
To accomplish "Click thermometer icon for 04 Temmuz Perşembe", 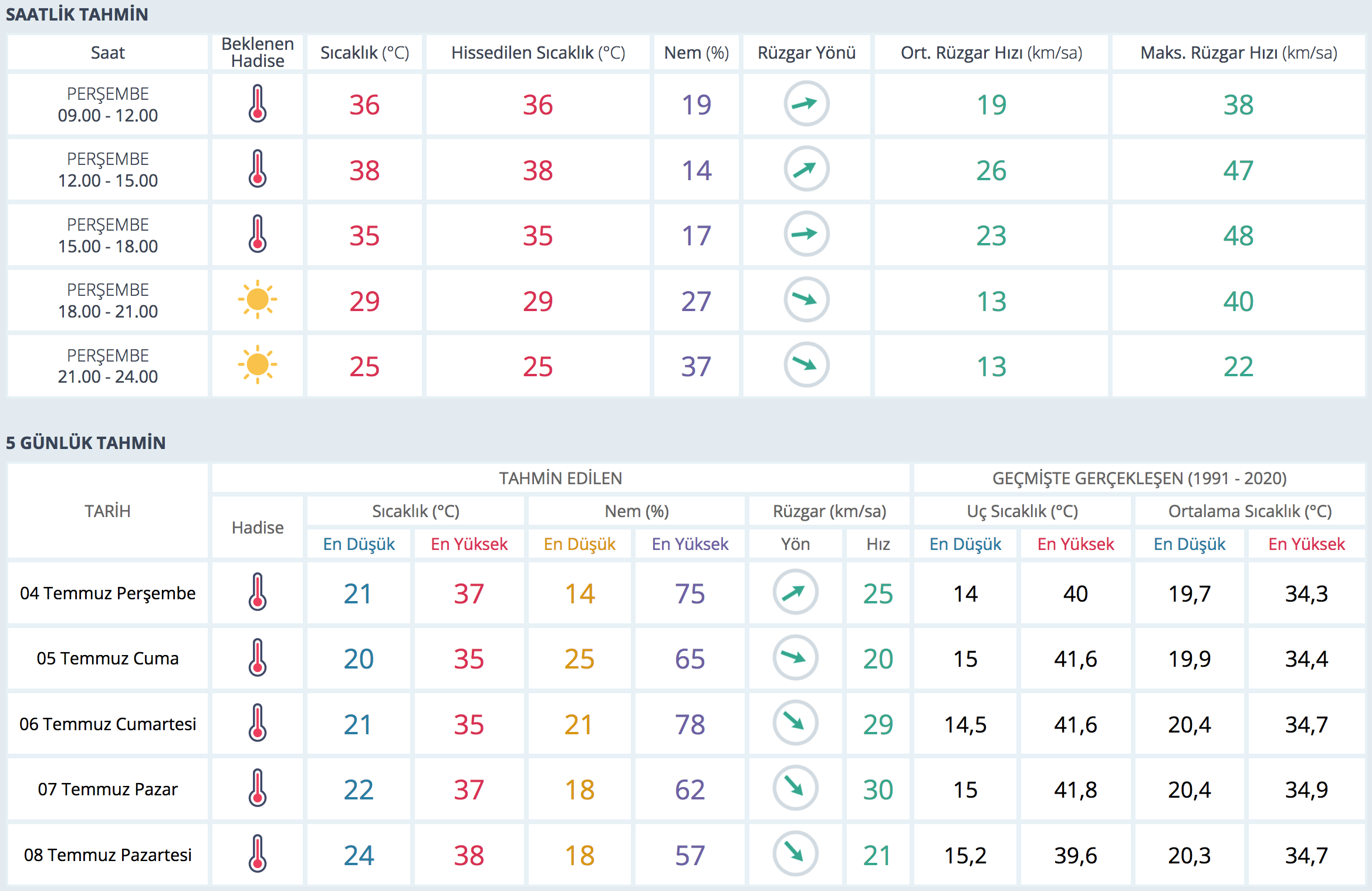I will coord(257,592).
